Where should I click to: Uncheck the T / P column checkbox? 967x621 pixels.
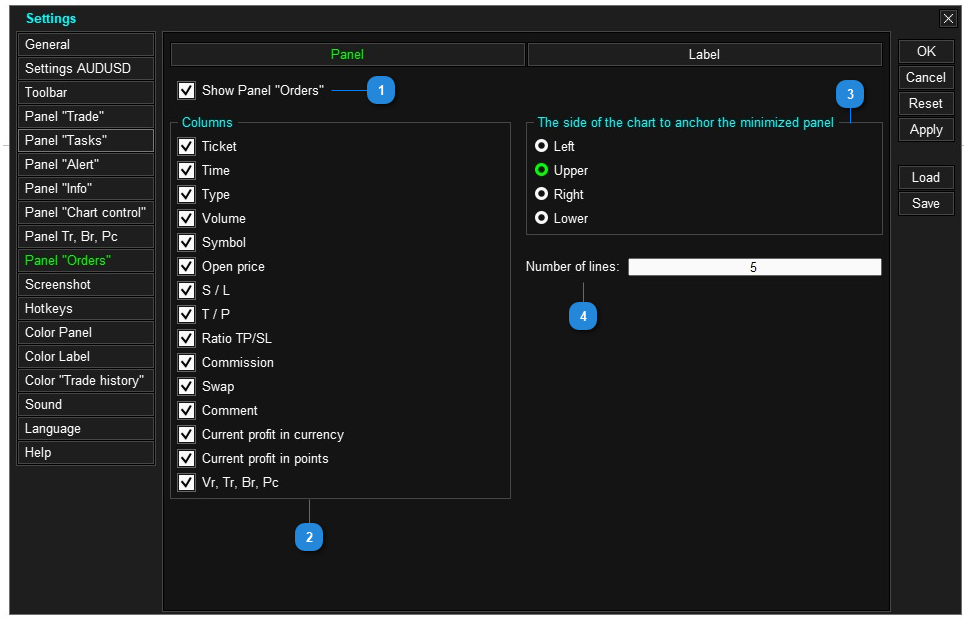point(186,315)
